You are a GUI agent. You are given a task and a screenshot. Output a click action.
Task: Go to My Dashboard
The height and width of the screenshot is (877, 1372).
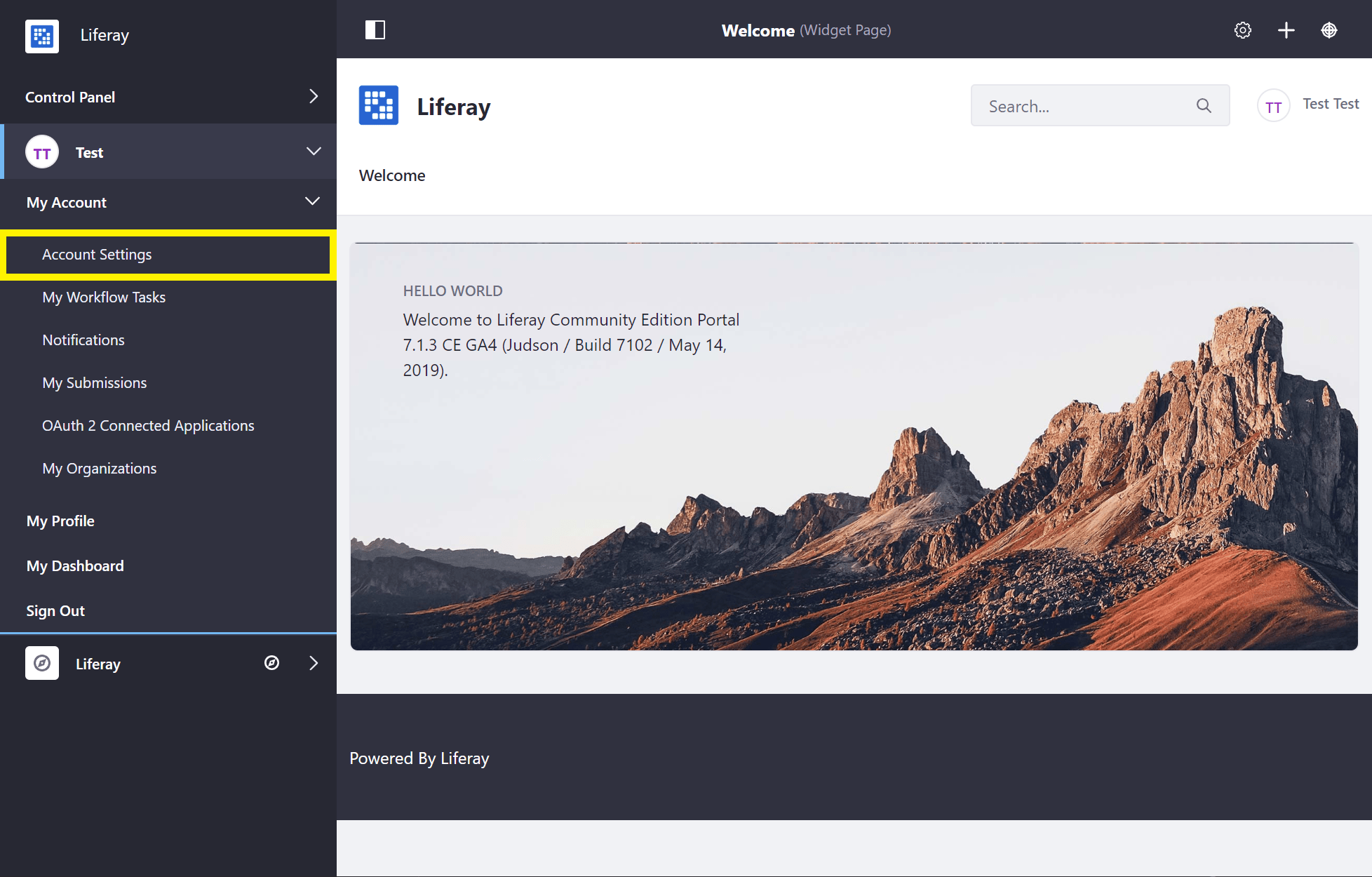point(75,566)
